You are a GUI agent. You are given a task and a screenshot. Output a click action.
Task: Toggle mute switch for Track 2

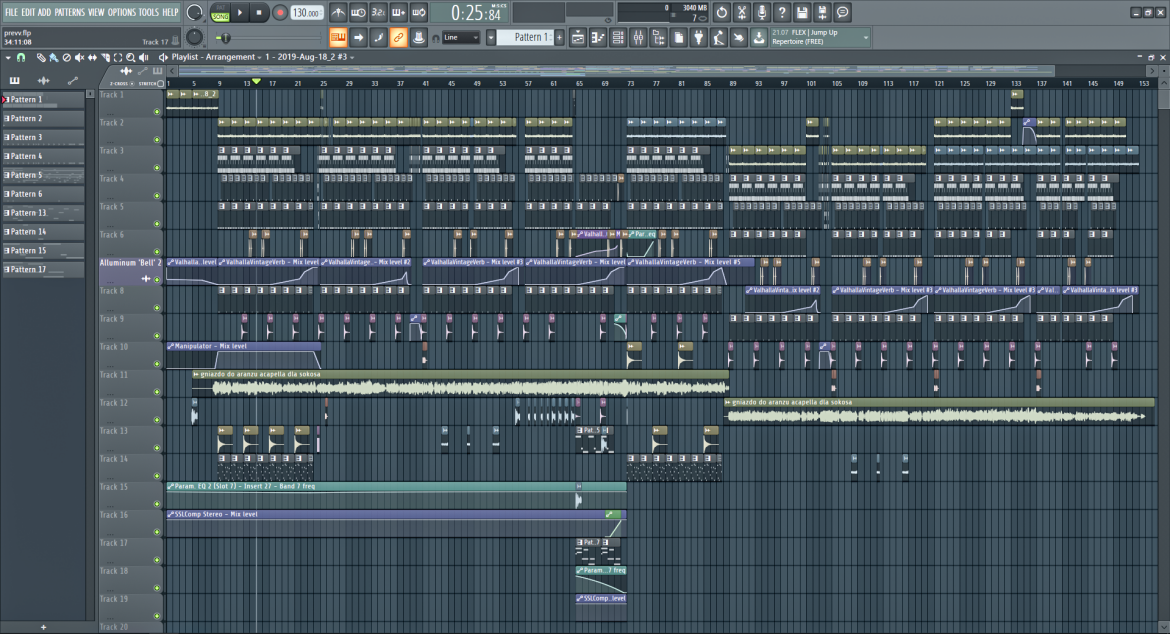(157, 139)
